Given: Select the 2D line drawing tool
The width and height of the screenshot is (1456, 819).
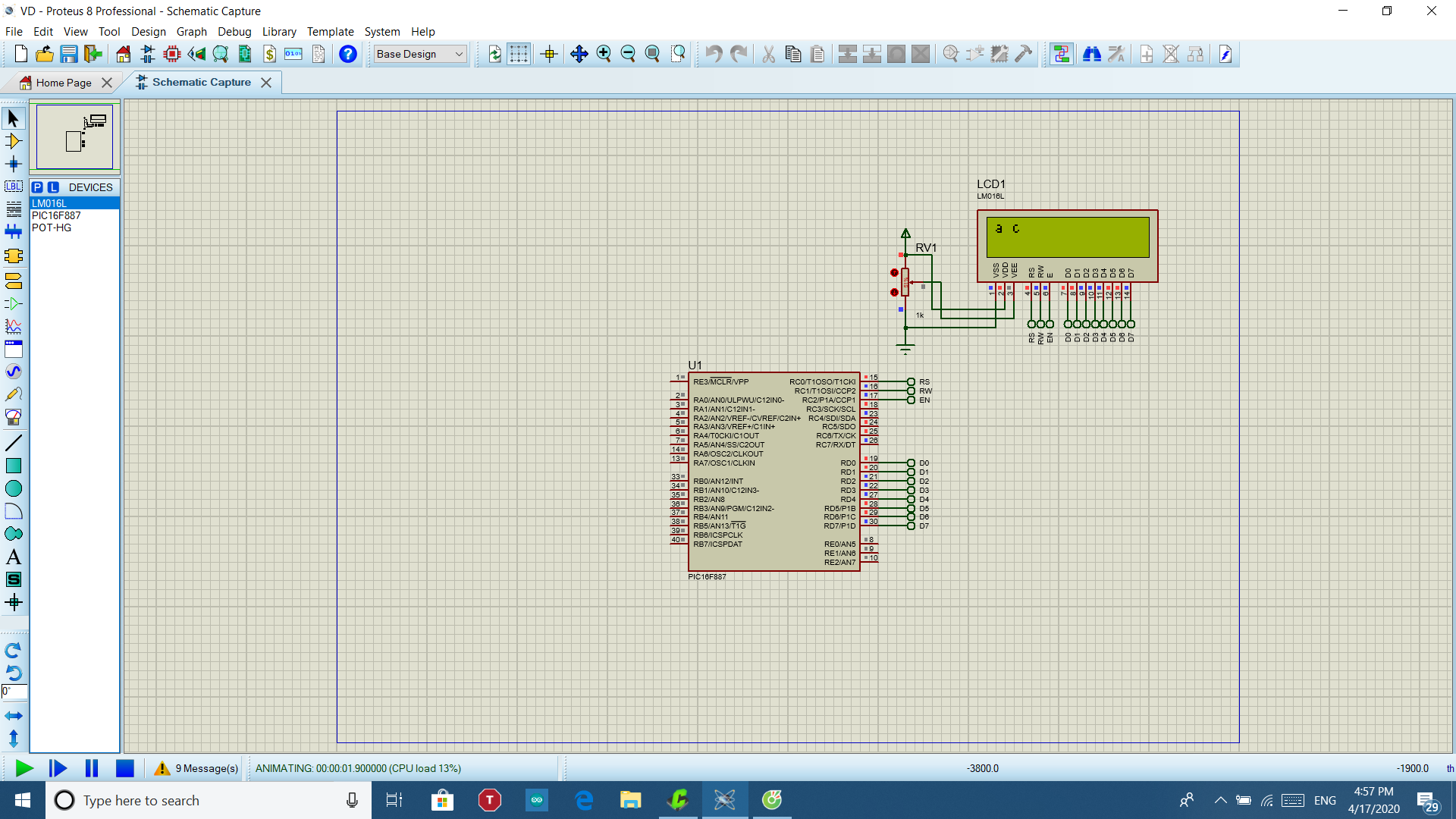Looking at the screenshot, I should [x=13, y=443].
